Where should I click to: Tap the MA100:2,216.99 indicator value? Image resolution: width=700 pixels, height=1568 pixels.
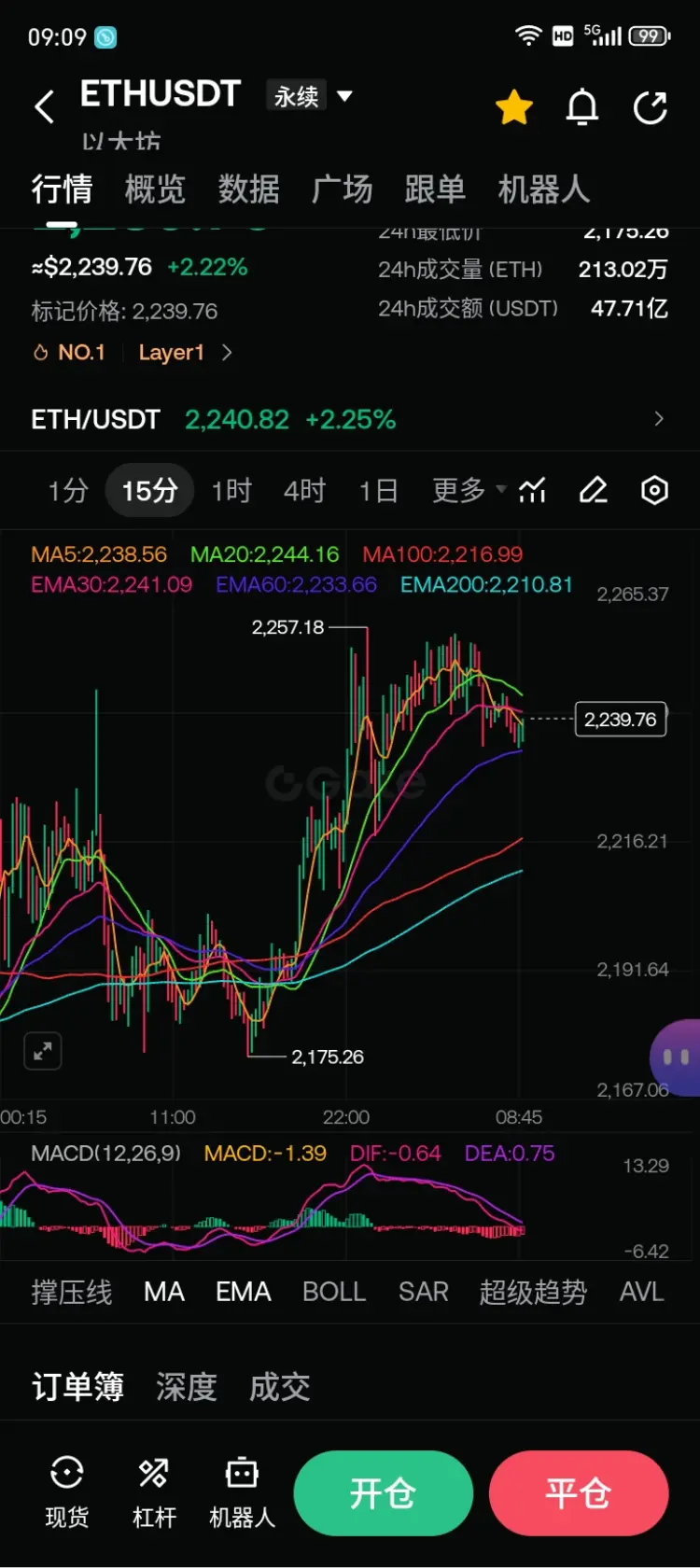[442, 554]
